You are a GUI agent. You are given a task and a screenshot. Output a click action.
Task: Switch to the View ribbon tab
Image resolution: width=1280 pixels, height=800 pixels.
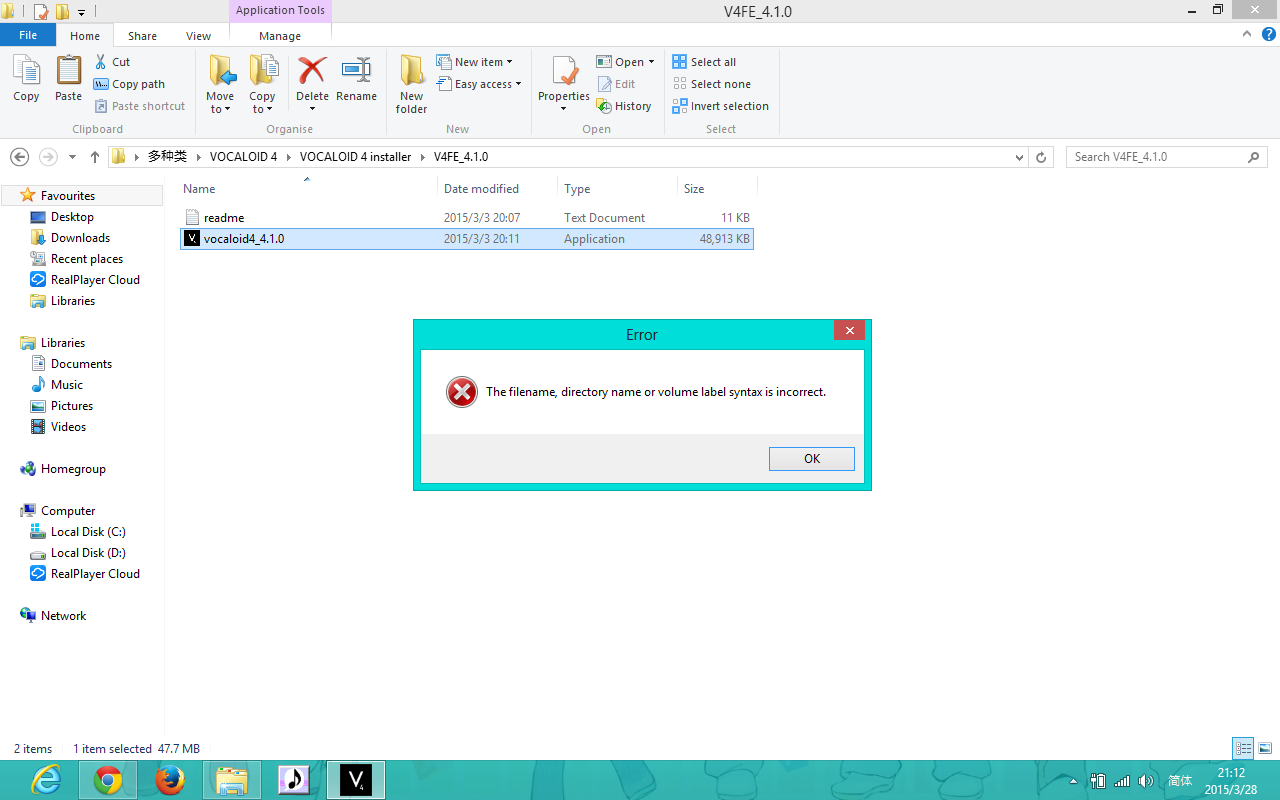coord(198,36)
